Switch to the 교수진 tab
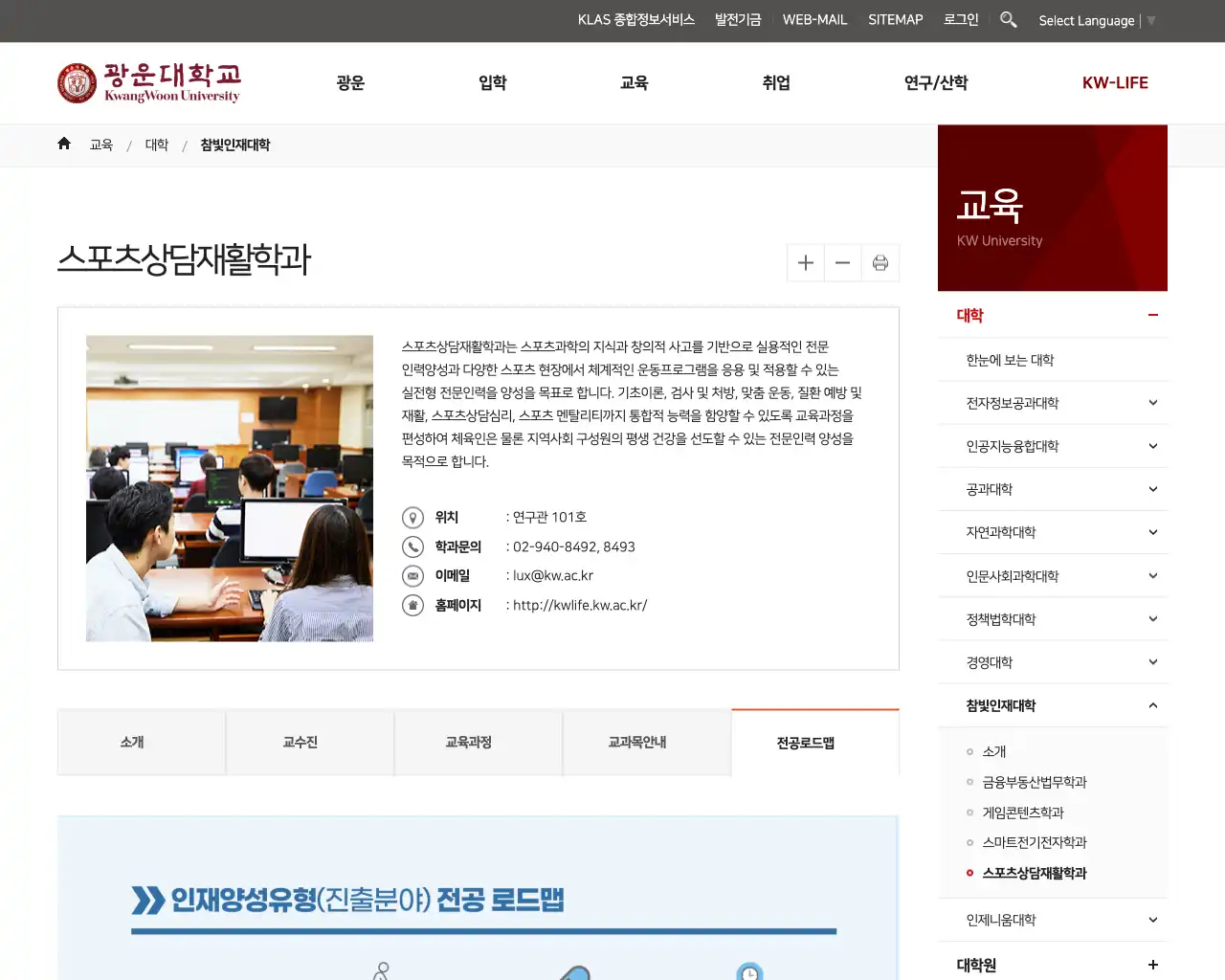 (x=301, y=743)
